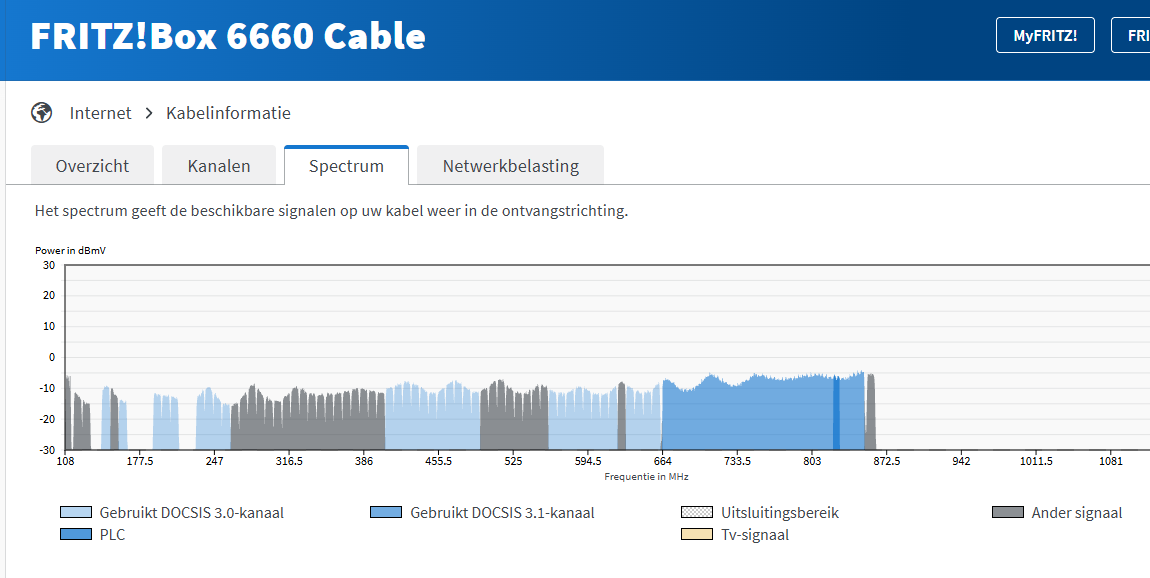This screenshot has width=1150, height=578.
Task: Click the 803 MHz axis label
Action: click(x=811, y=461)
